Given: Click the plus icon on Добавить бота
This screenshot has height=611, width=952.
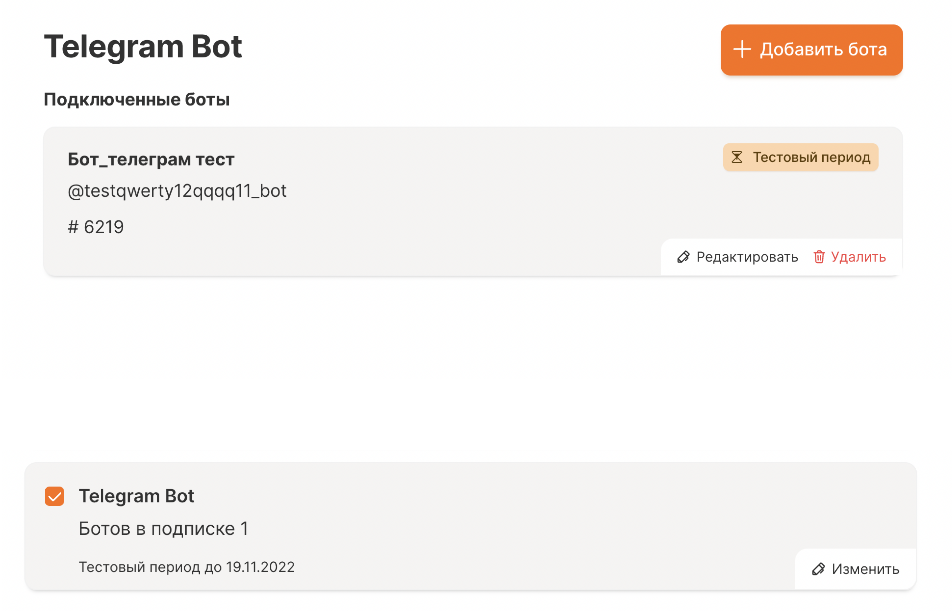Looking at the screenshot, I should click(x=742, y=50).
